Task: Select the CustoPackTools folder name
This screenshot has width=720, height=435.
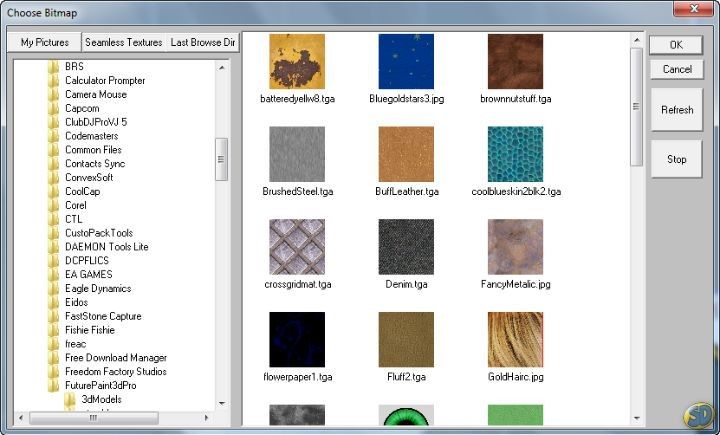Action: pos(99,233)
